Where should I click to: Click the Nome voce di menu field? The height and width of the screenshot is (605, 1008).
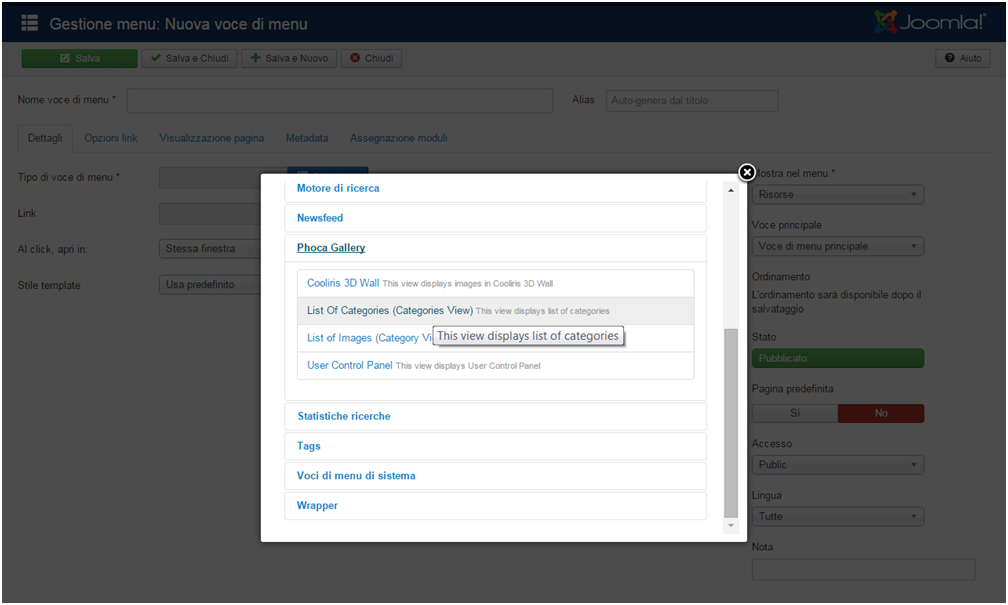click(x=339, y=101)
